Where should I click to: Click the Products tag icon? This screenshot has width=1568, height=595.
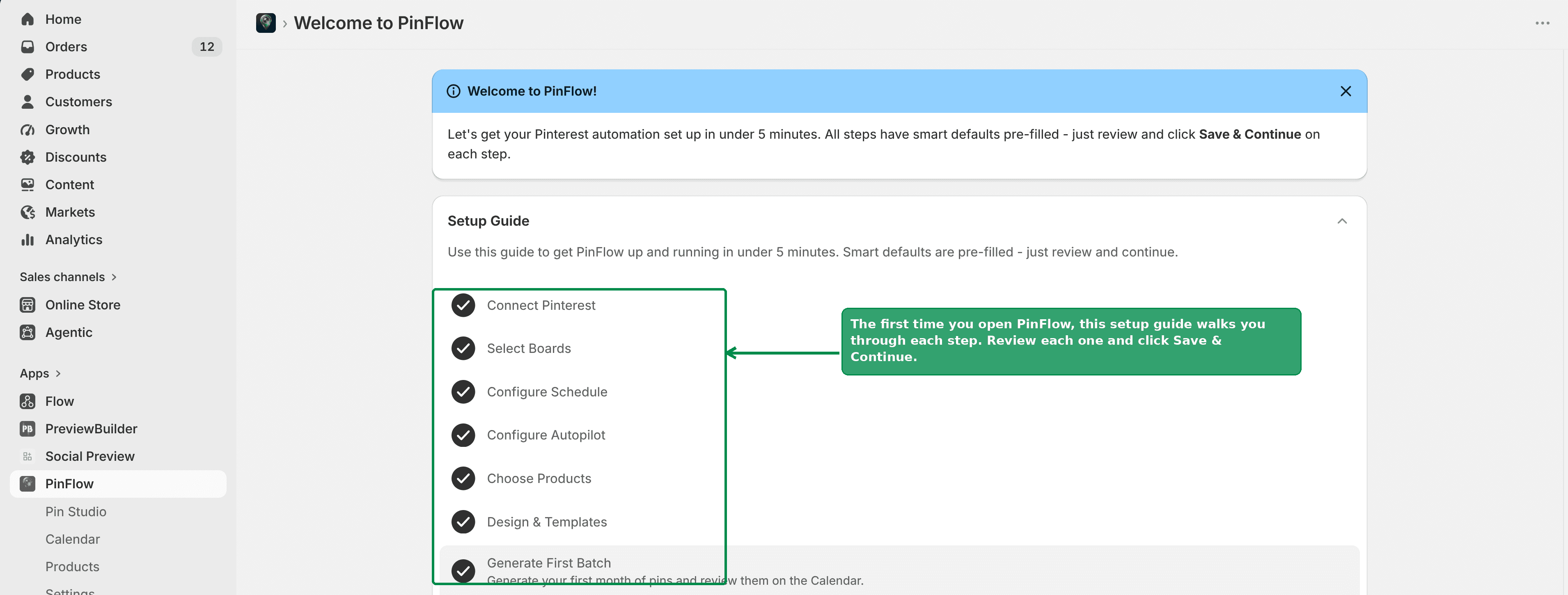[28, 74]
